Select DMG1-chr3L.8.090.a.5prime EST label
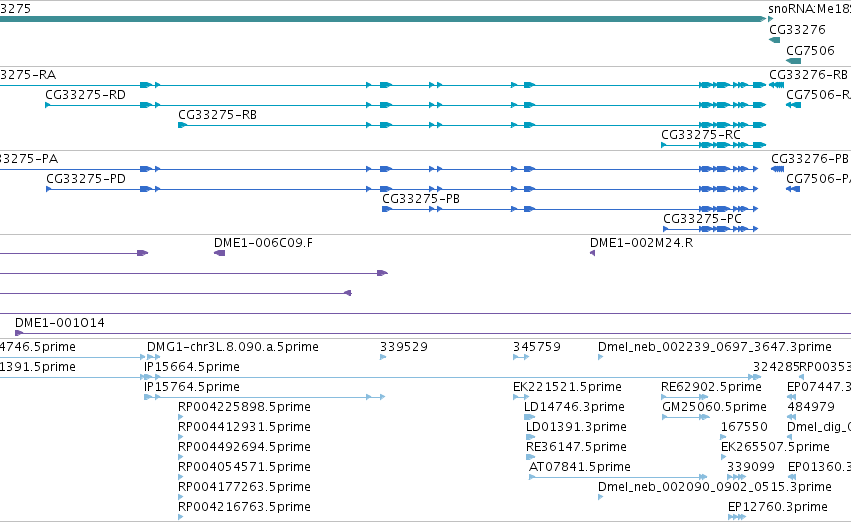851x522 pixels. pyautogui.click(x=233, y=347)
